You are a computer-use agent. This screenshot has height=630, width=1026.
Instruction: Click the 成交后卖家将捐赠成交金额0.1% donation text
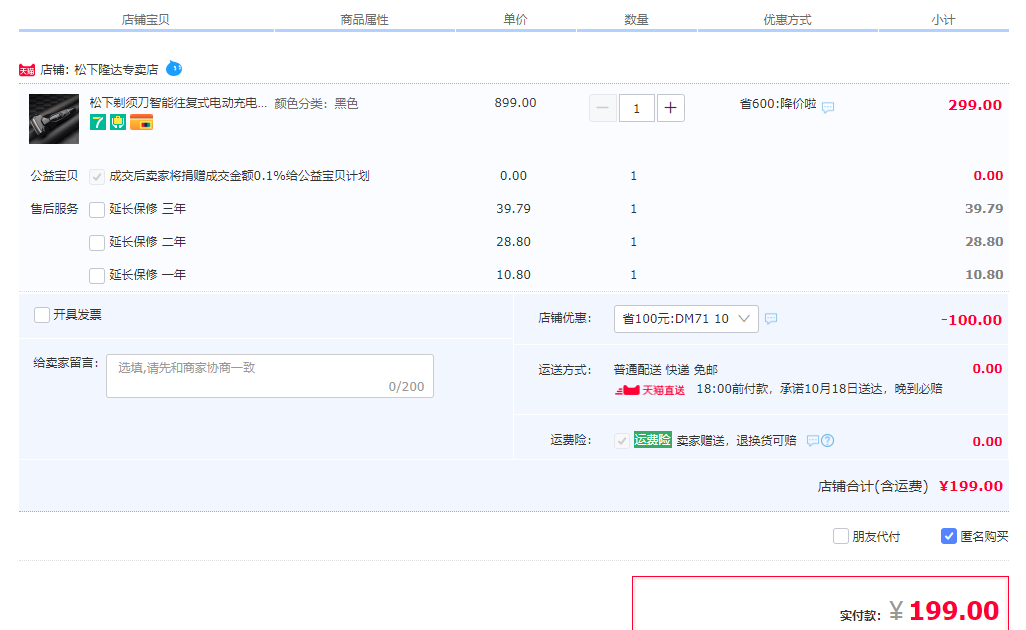coord(239,175)
